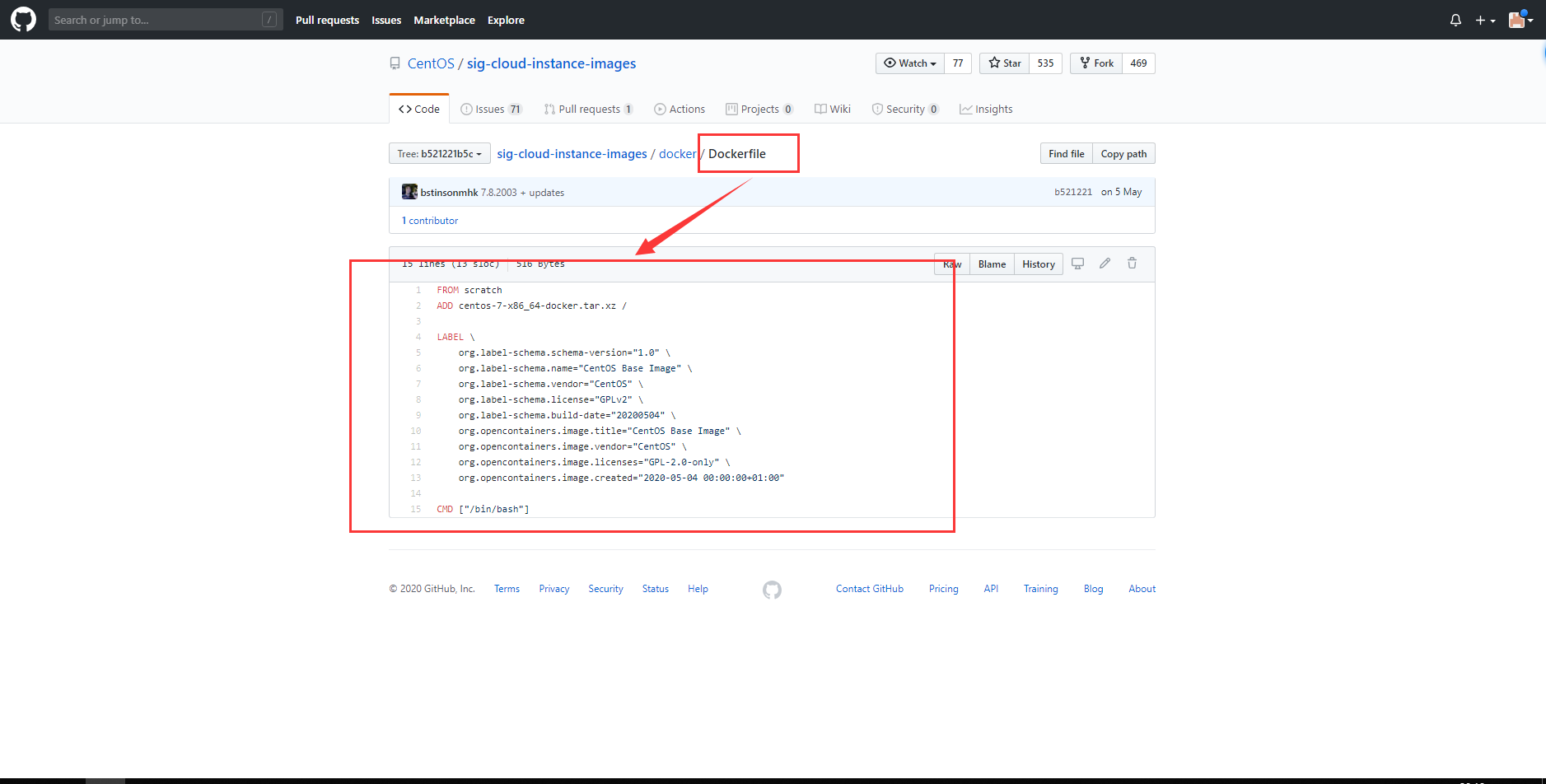Switch to Blame view of the file

[x=991, y=264]
